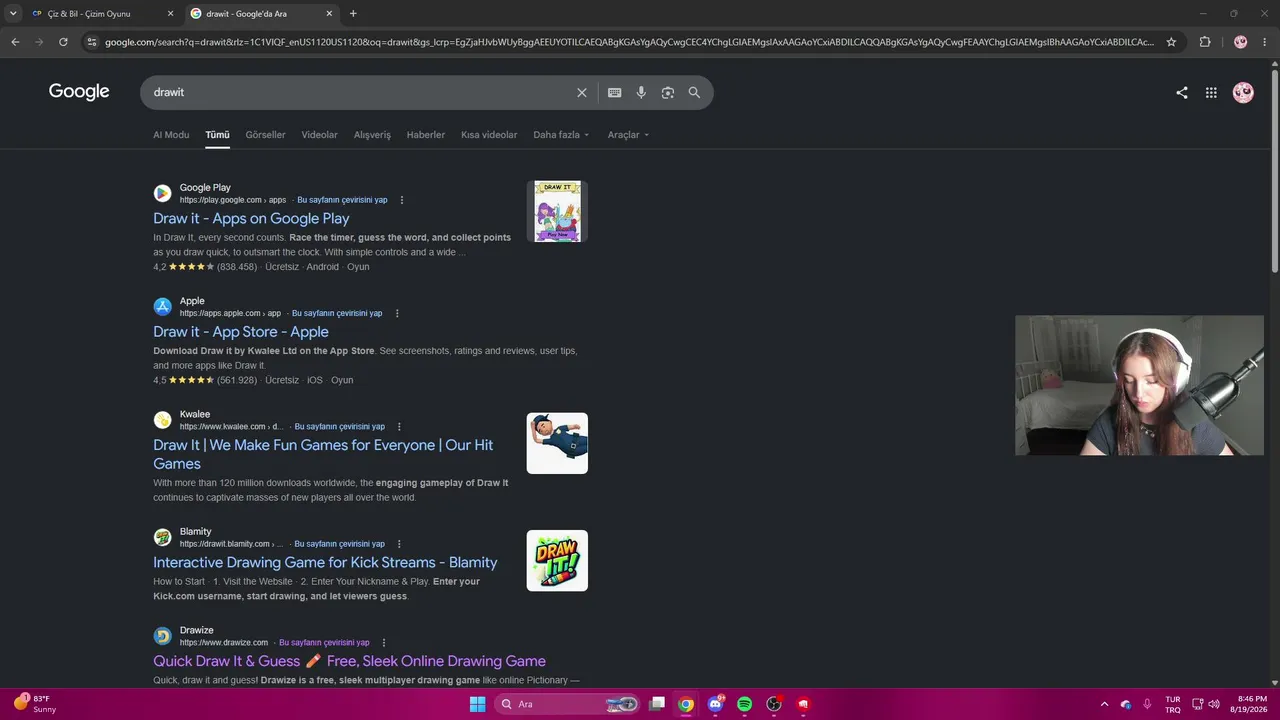Open more options for the Google Play result
1280x720 pixels.
coord(402,200)
